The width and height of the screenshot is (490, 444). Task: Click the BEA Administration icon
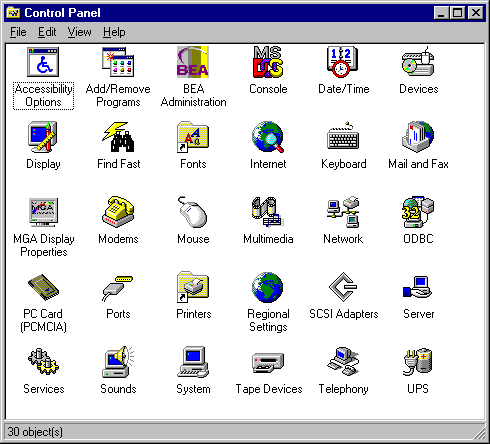click(193, 62)
